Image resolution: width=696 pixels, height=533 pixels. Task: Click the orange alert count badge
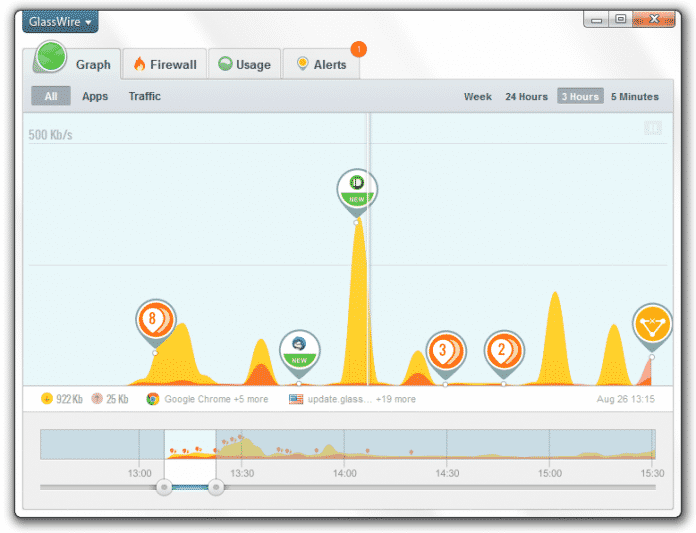[x=359, y=48]
